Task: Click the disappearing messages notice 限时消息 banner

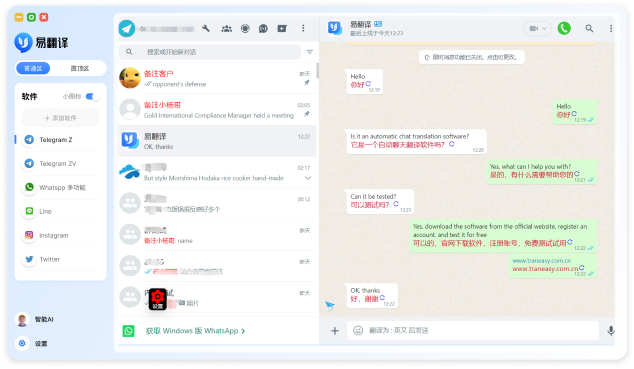Action: 471,57
